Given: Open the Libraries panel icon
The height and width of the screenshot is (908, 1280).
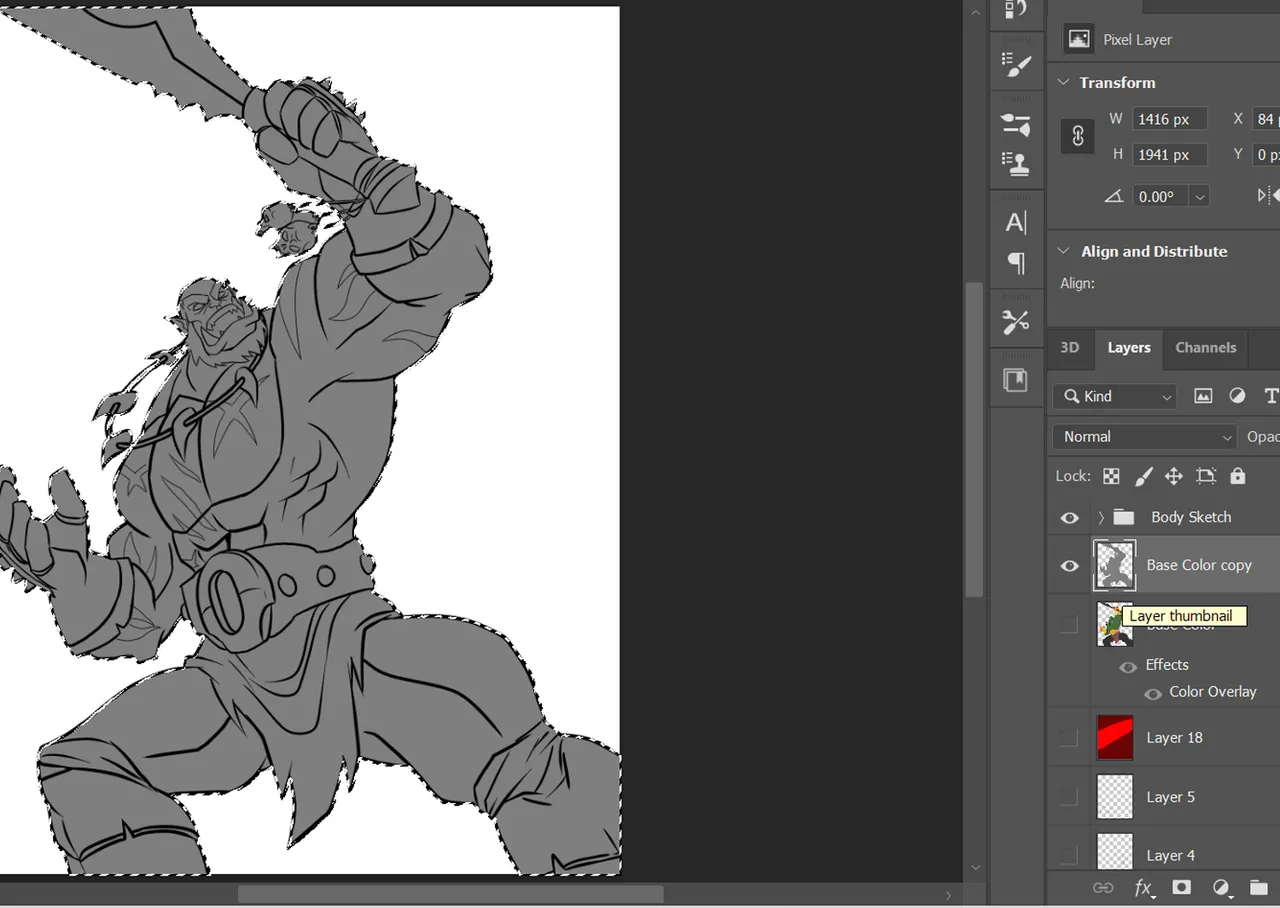Looking at the screenshot, I should click(1016, 381).
